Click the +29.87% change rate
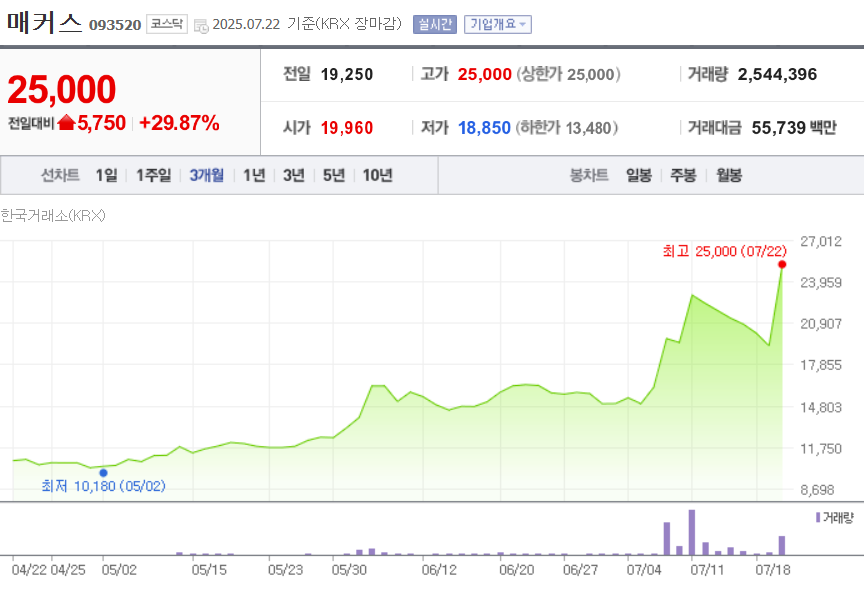864x589 pixels. 179,123
